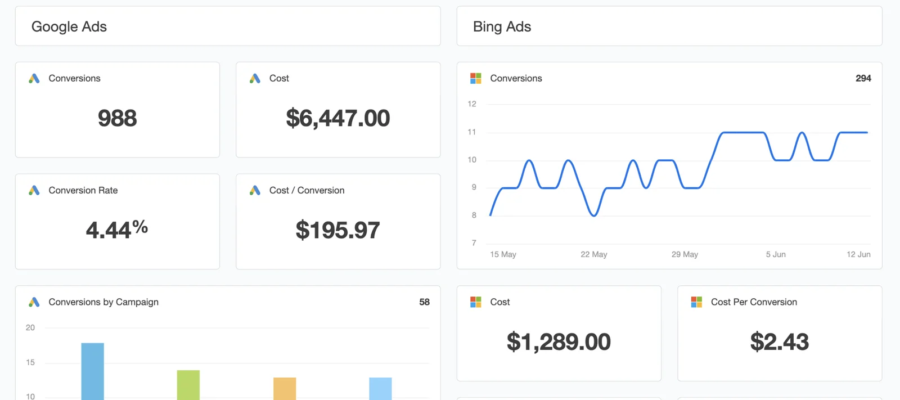The width and height of the screenshot is (900, 400).
Task: Select the green campaign bar
Action: pos(188,384)
